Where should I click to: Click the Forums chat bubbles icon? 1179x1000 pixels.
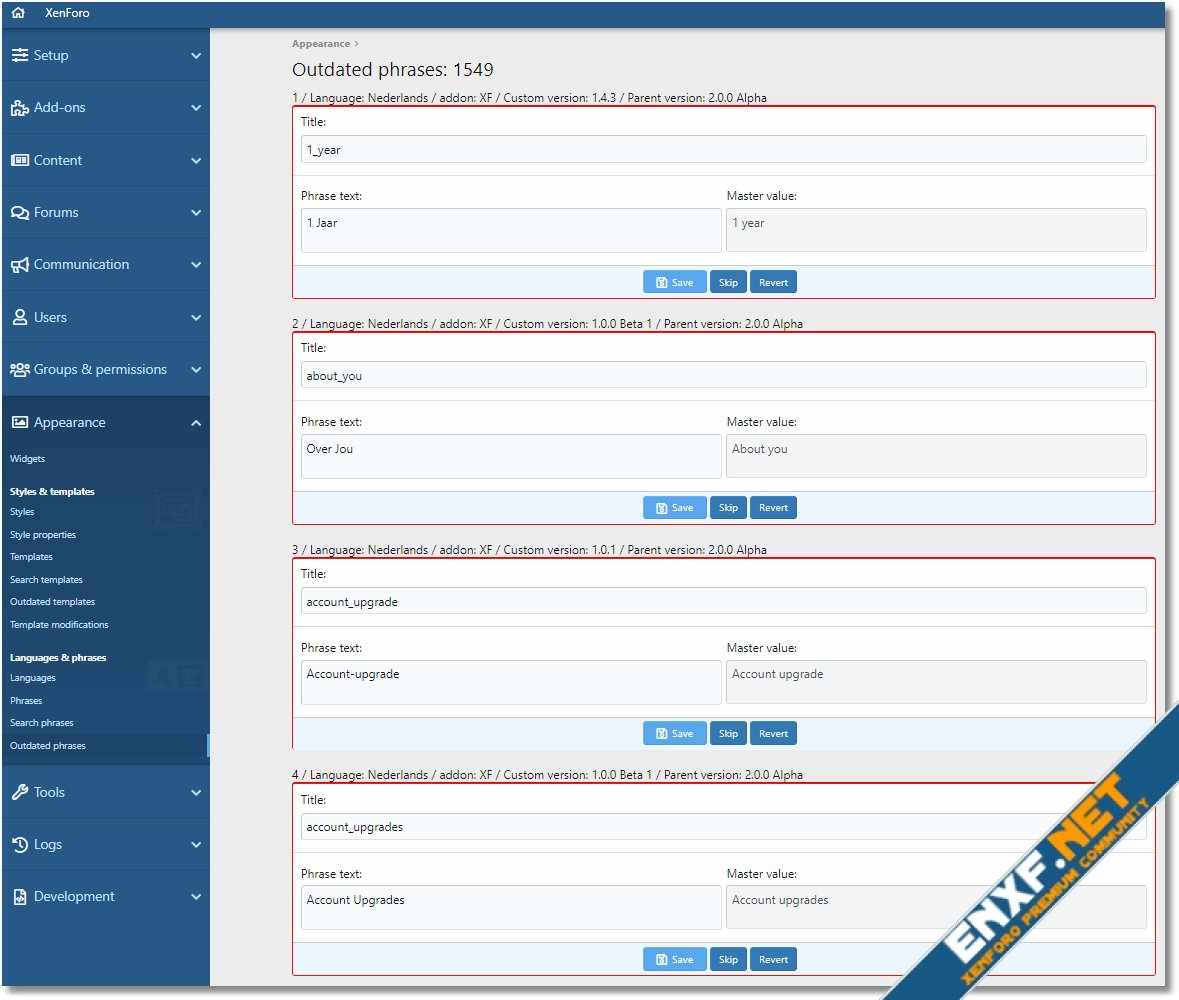coord(20,213)
